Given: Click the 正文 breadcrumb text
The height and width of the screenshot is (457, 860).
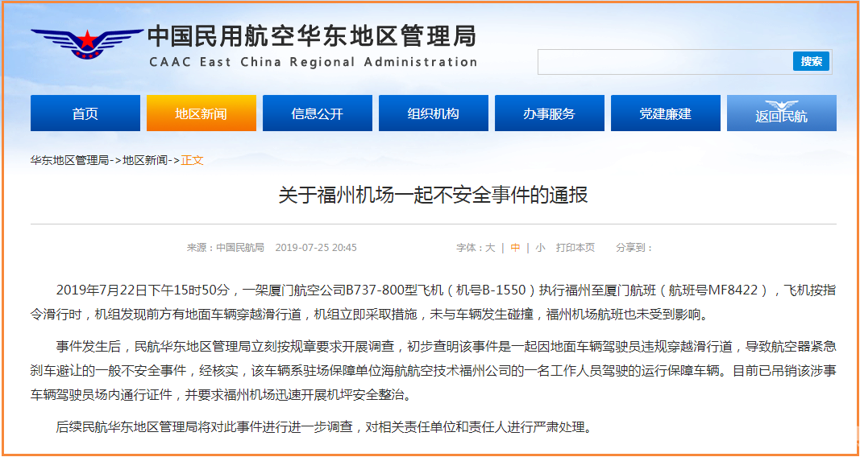Looking at the screenshot, I should coord(193,161).
